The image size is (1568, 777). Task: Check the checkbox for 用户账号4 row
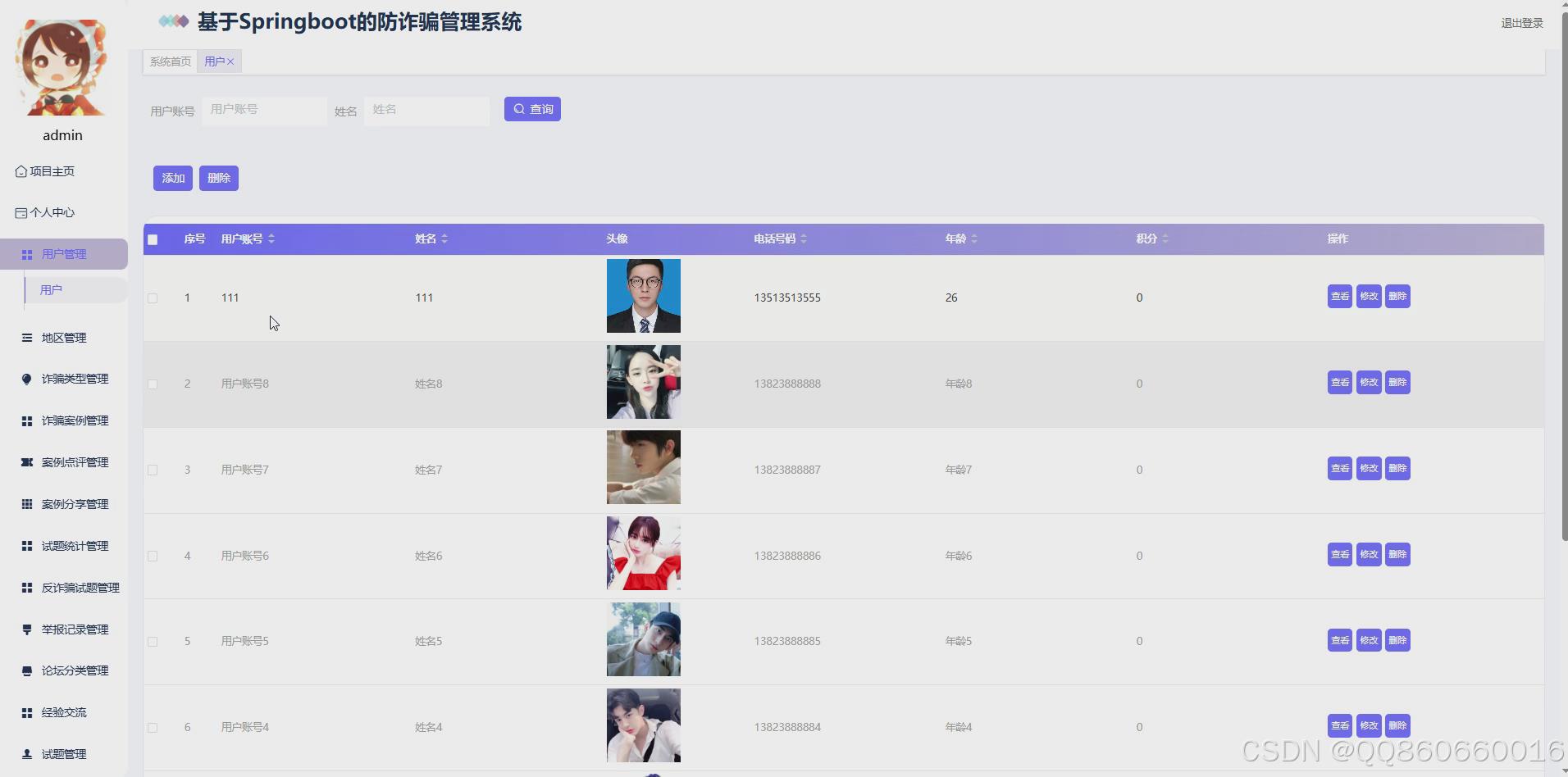point(153,728)
